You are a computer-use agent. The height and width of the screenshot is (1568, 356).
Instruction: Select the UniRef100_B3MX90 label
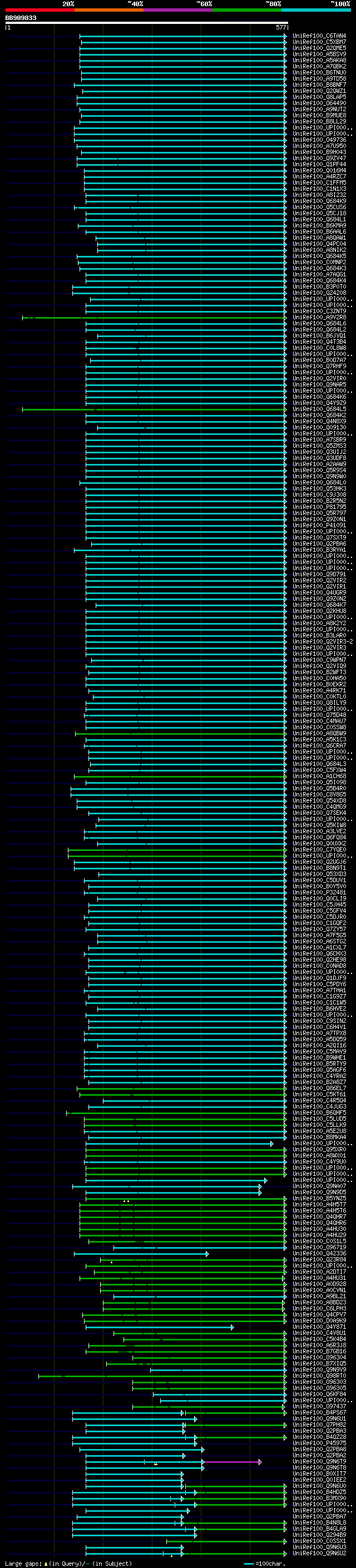tap(319, 1499)
